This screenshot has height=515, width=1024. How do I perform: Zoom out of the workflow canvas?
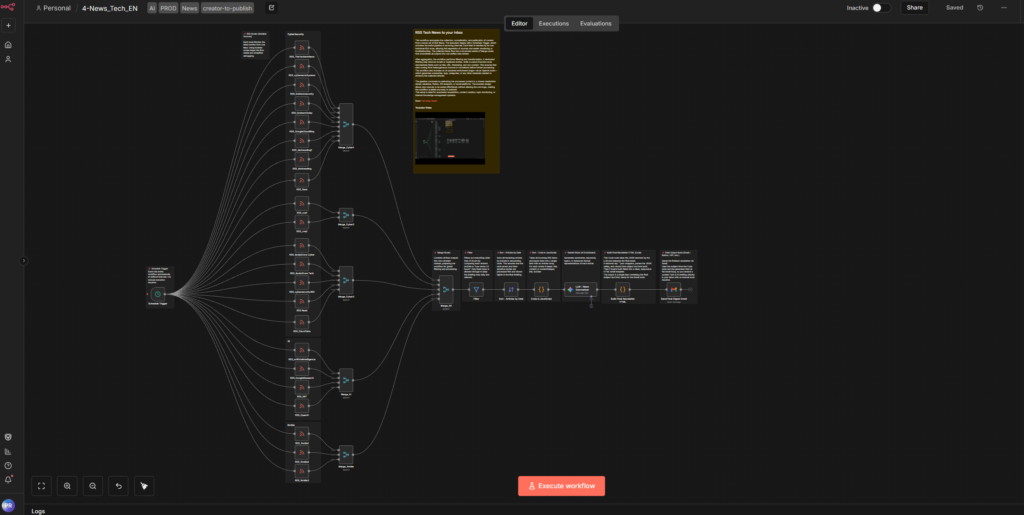click(x=93, y=486)
